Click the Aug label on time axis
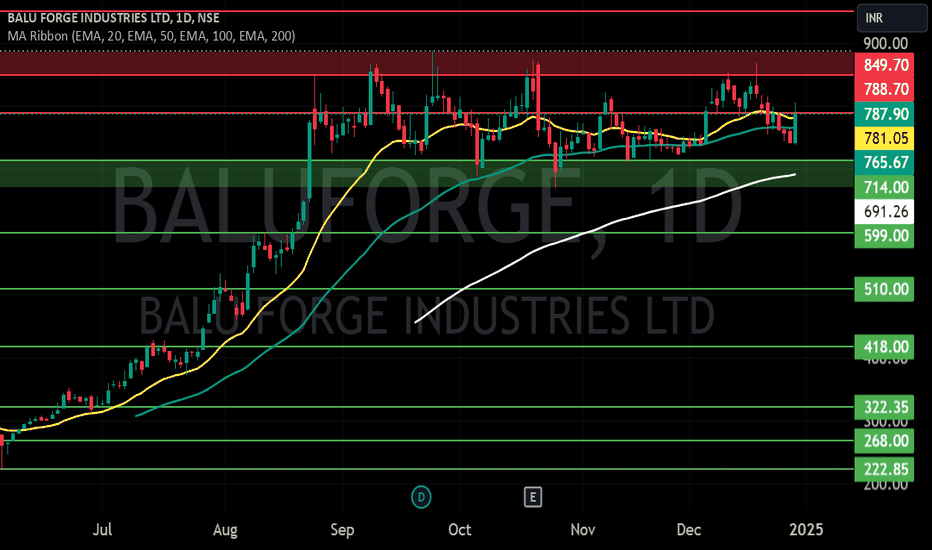The image size is (932, 550). point(225,529)
